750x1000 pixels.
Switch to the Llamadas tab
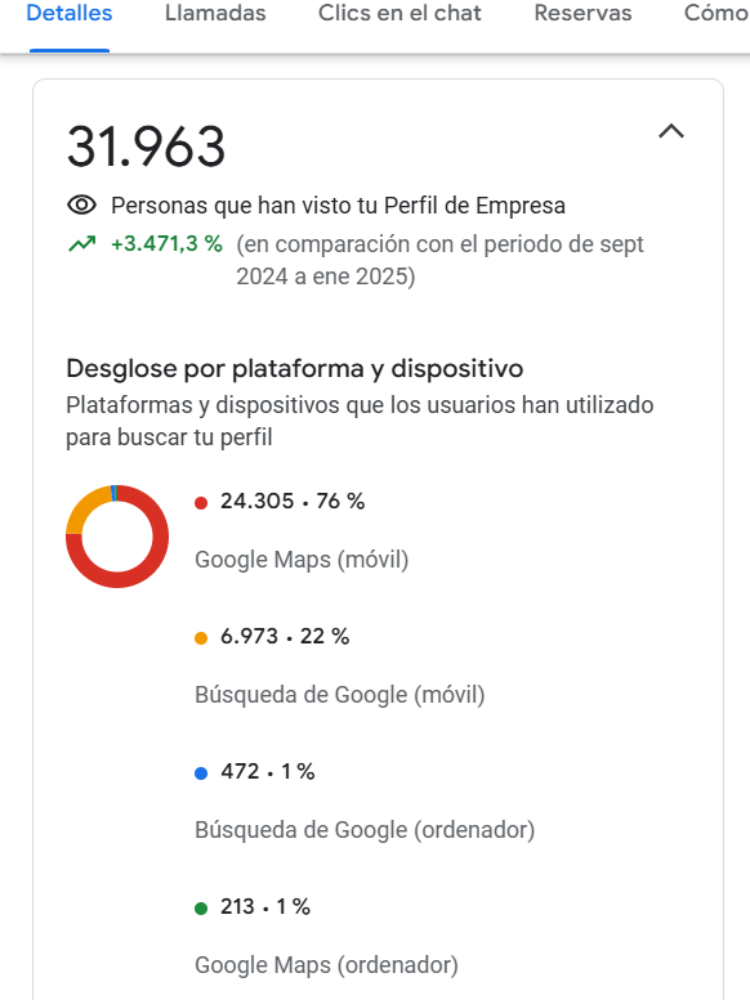pos(215,14)
